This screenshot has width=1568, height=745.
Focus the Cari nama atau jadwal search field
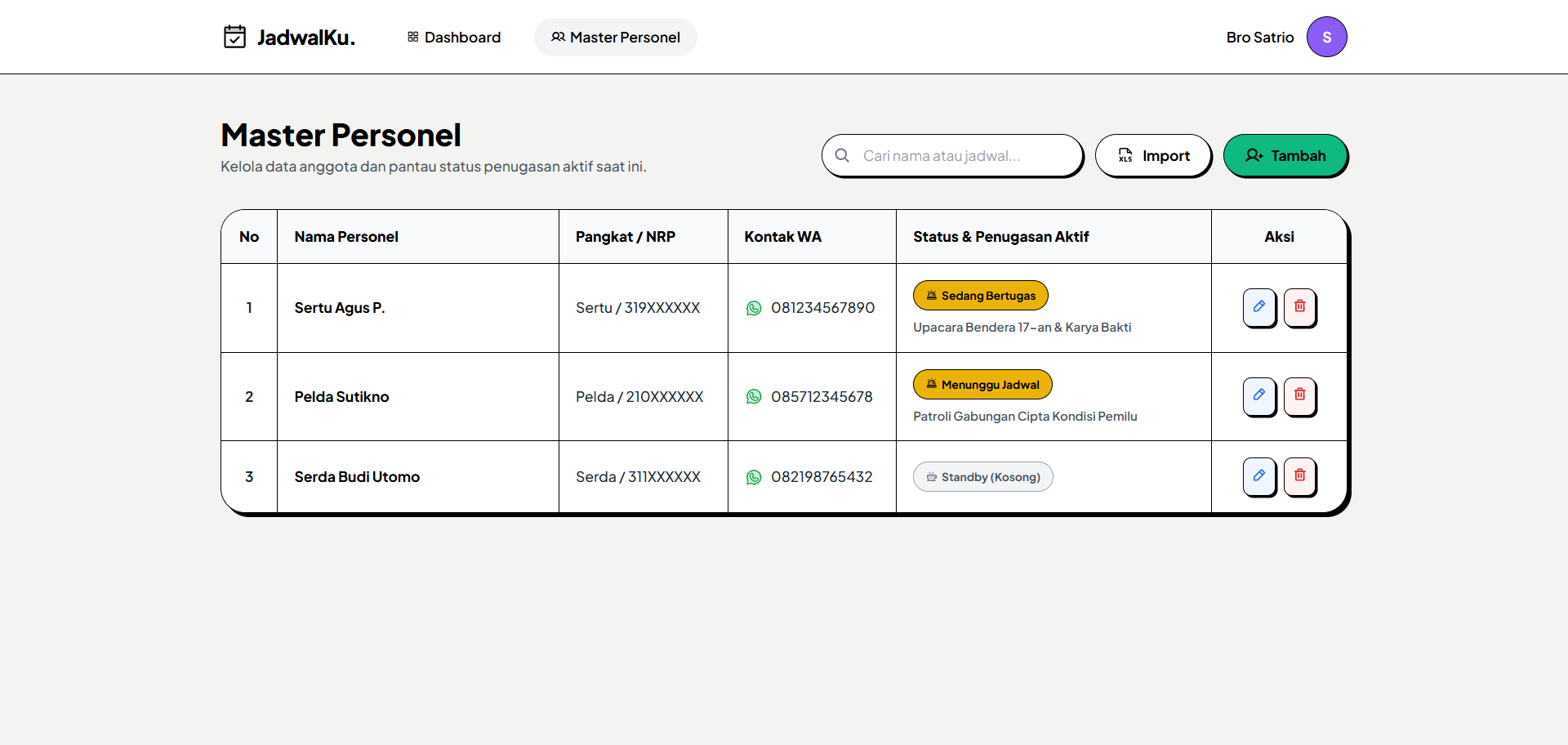952,155
